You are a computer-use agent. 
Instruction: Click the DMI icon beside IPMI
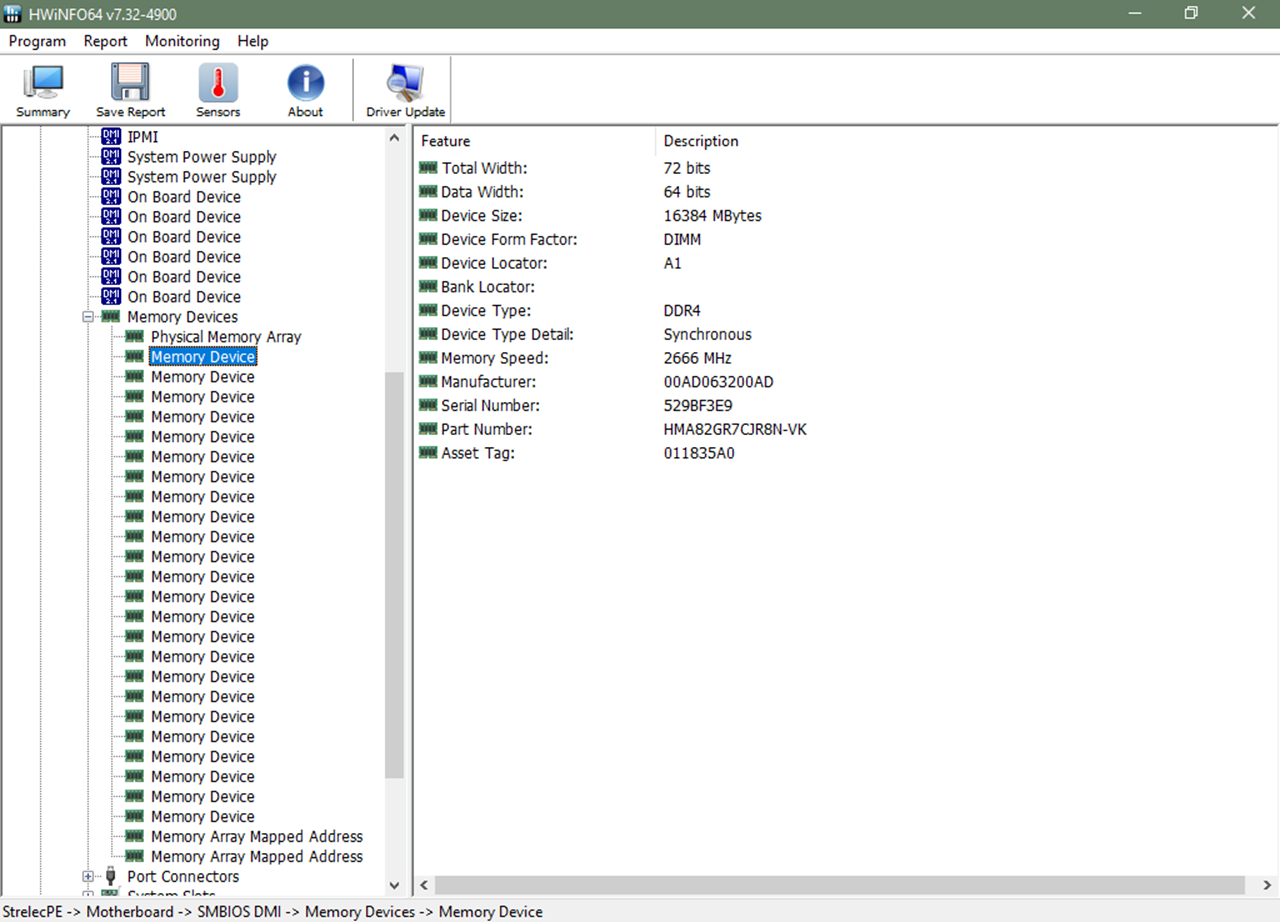(x=111, y=137)
